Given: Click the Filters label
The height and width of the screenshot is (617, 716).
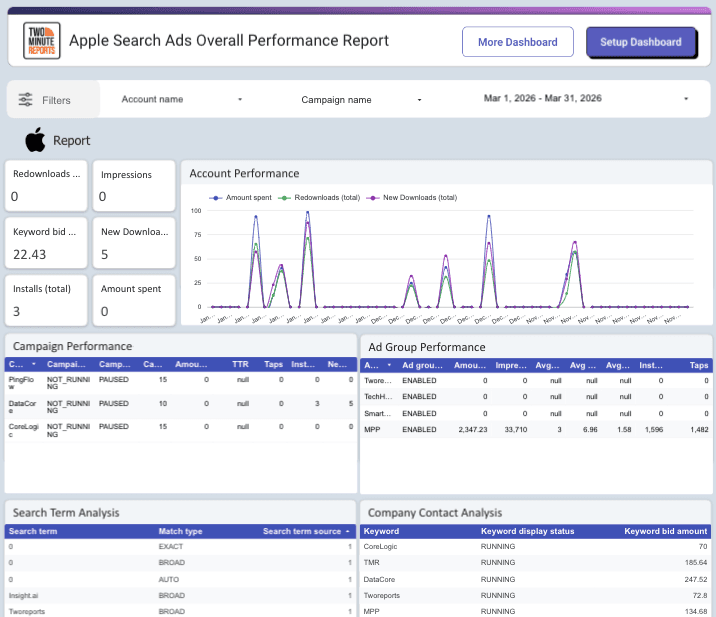Looking at the screenshot, I should click(56, 100).
